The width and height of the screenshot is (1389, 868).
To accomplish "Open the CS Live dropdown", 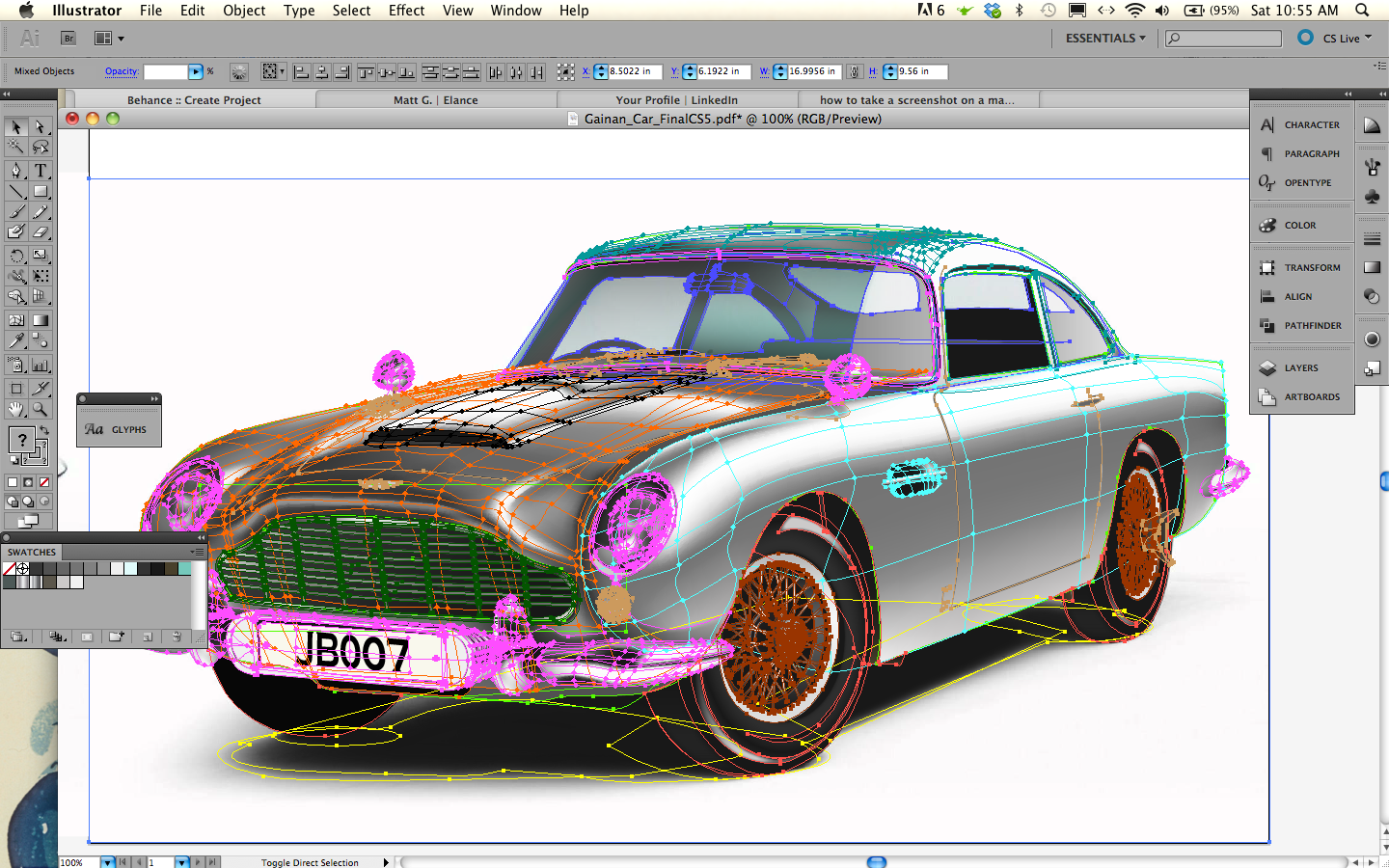I will (1347, 39).
